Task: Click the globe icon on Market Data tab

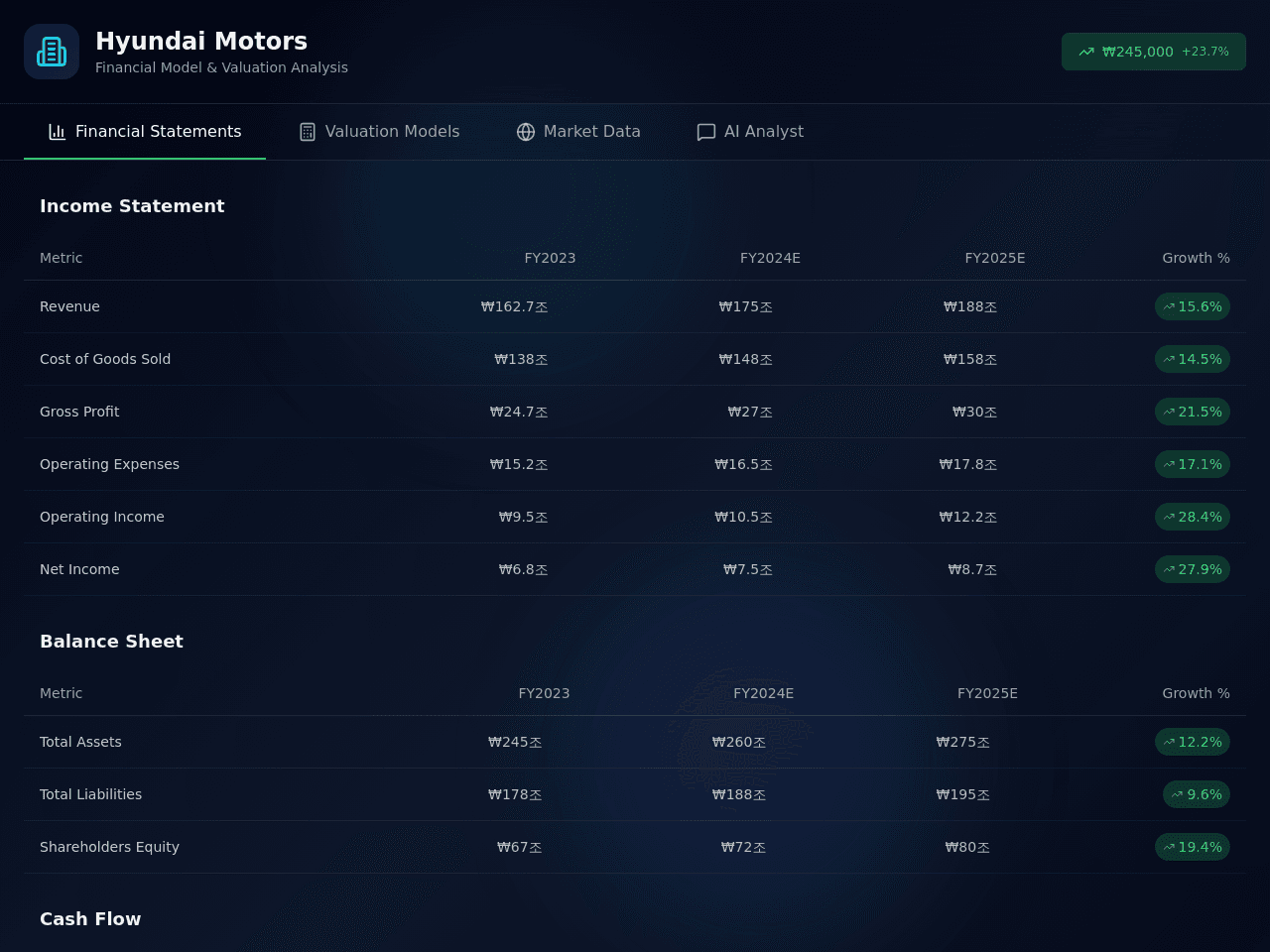Action: [526, 132]
